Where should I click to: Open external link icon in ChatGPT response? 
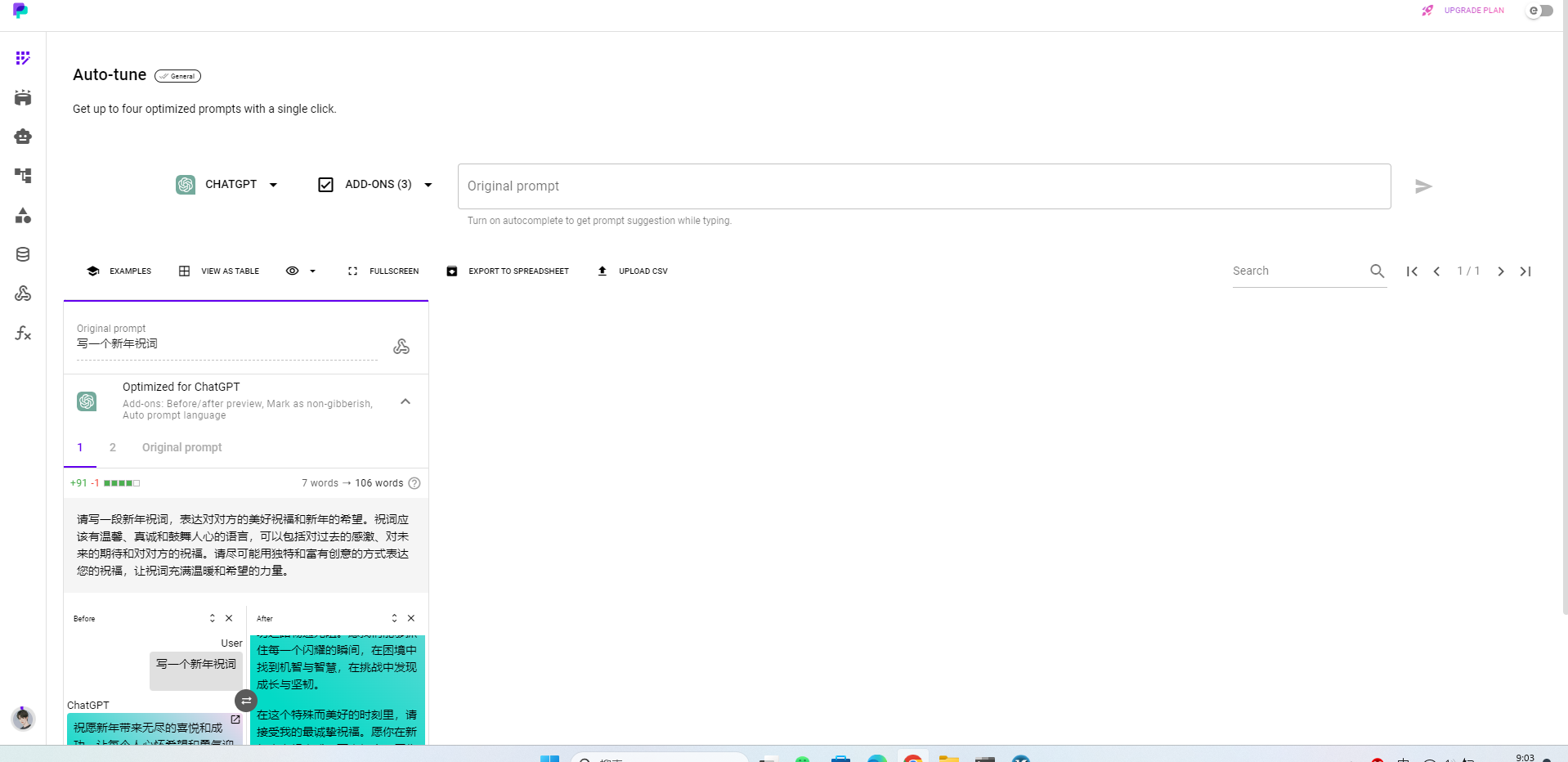235,719
